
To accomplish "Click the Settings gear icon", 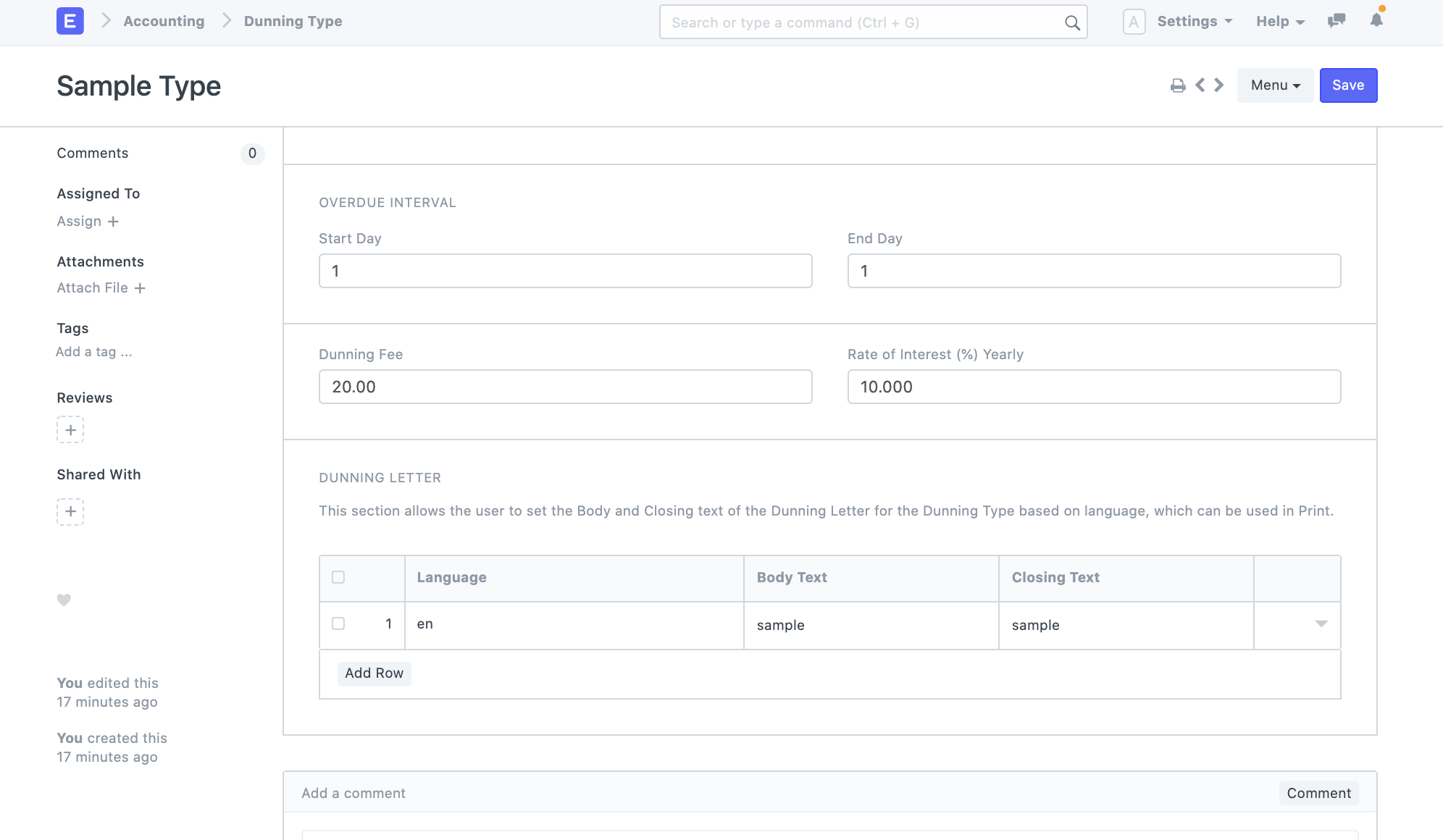I will 1194,20.
